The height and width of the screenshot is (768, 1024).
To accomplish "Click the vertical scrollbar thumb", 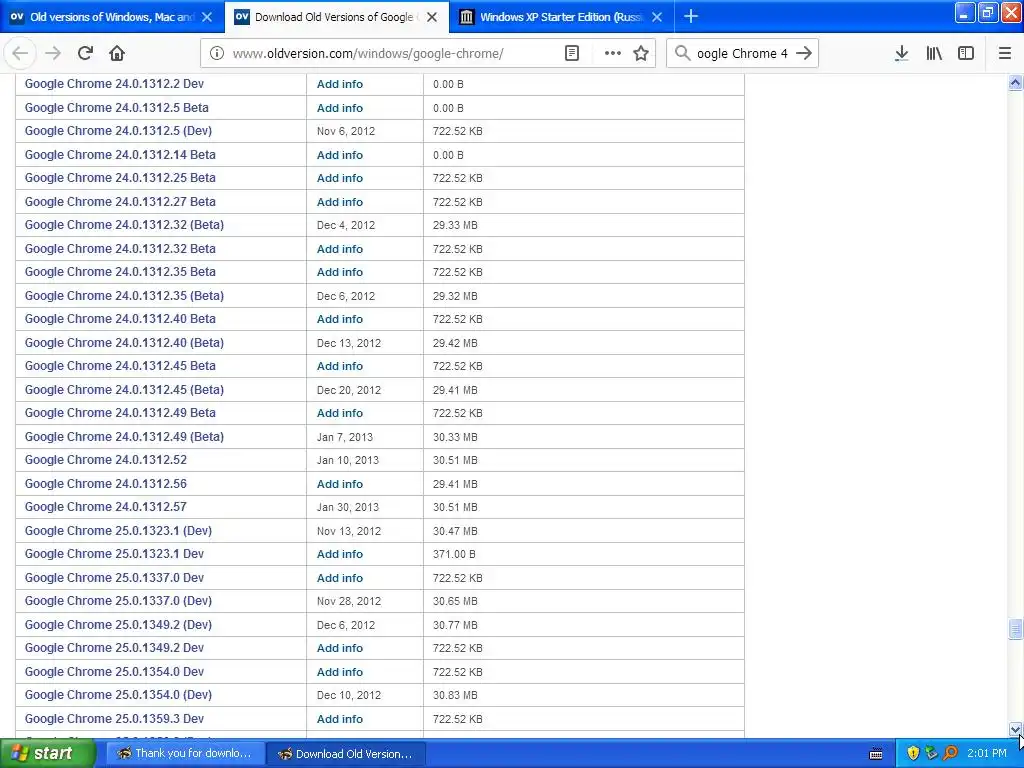I will pos(1015,628).
